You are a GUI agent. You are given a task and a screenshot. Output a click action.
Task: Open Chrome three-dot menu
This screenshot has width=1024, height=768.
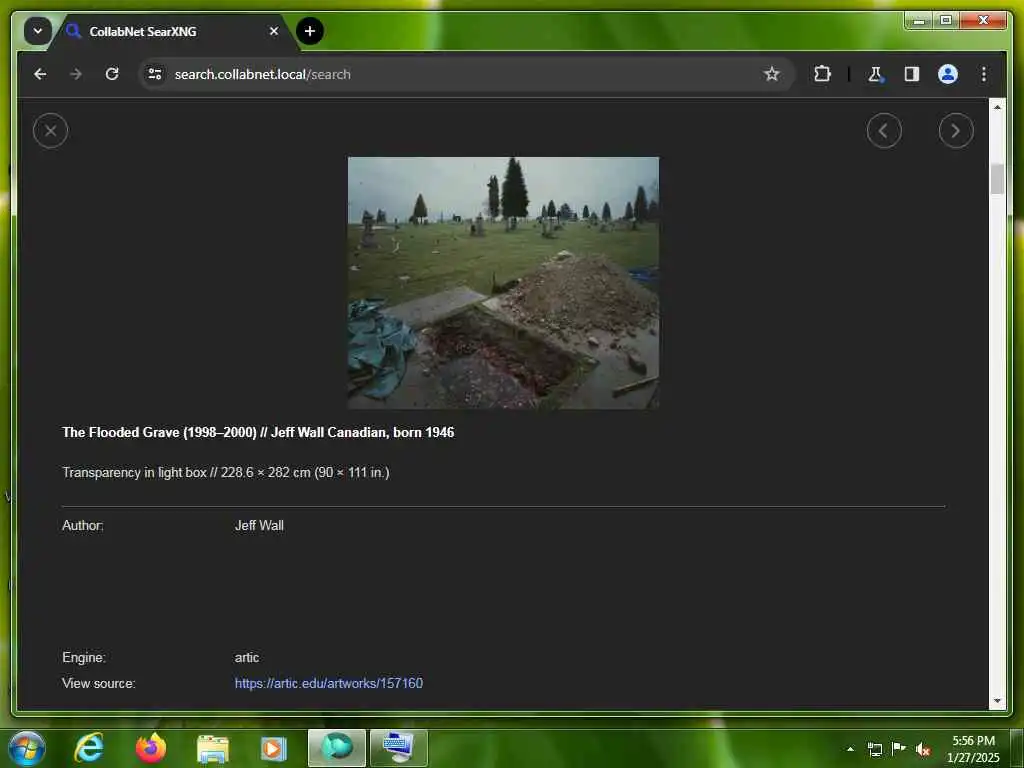pyautogui.click(x=984, y=74)
